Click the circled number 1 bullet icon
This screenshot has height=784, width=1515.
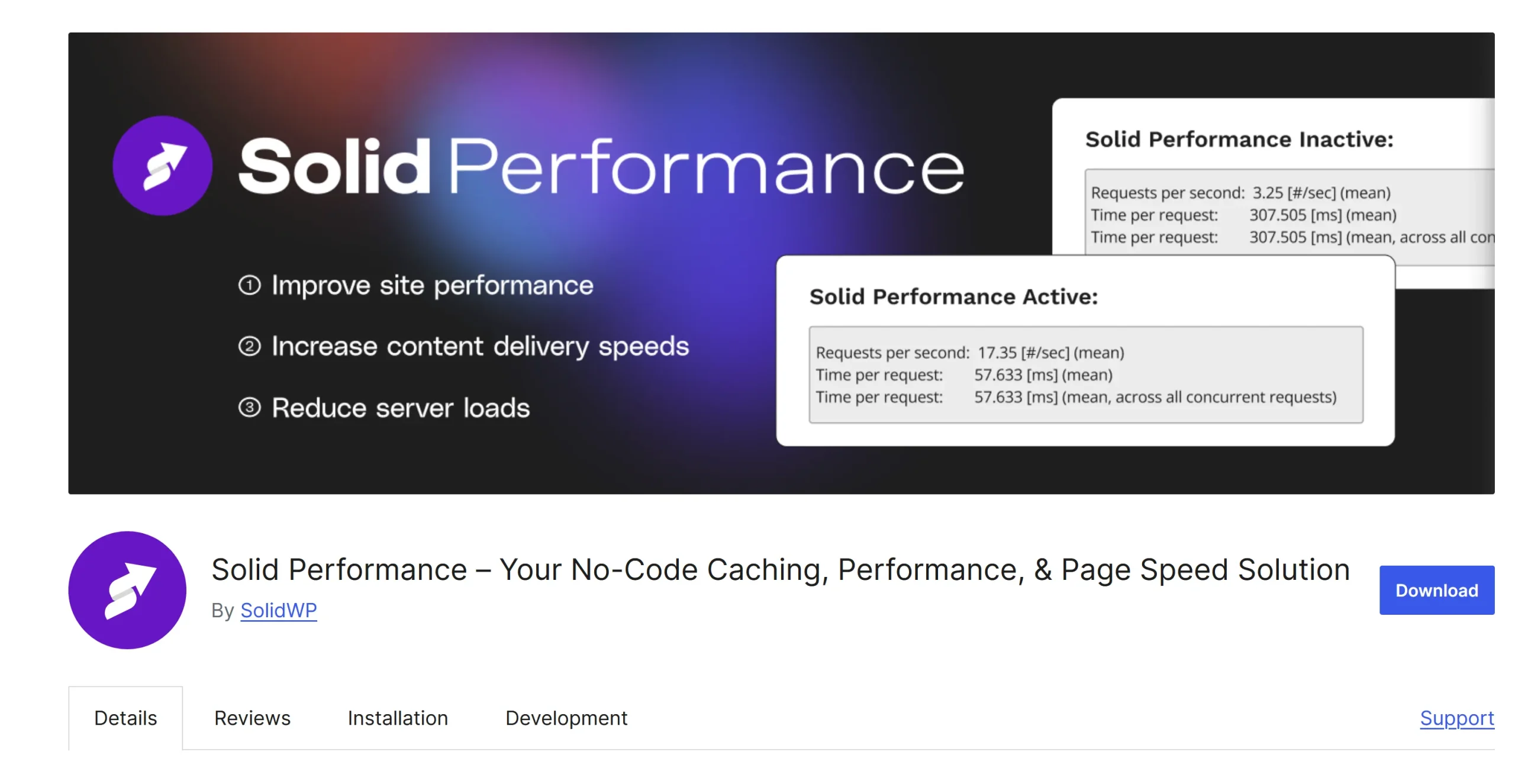click(x=249, y=285)
